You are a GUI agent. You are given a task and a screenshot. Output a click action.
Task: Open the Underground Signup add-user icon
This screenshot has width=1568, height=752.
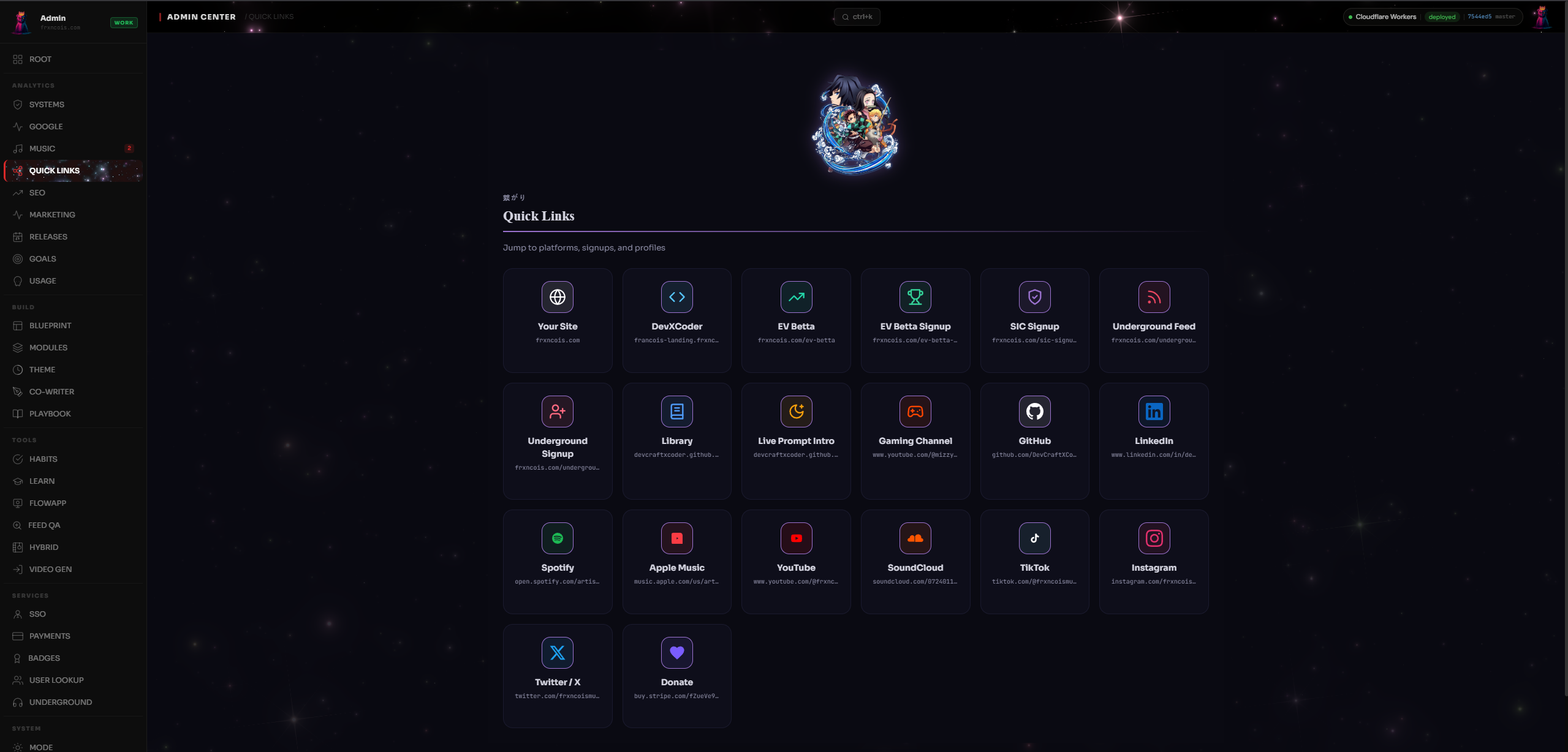click(557, 412)
